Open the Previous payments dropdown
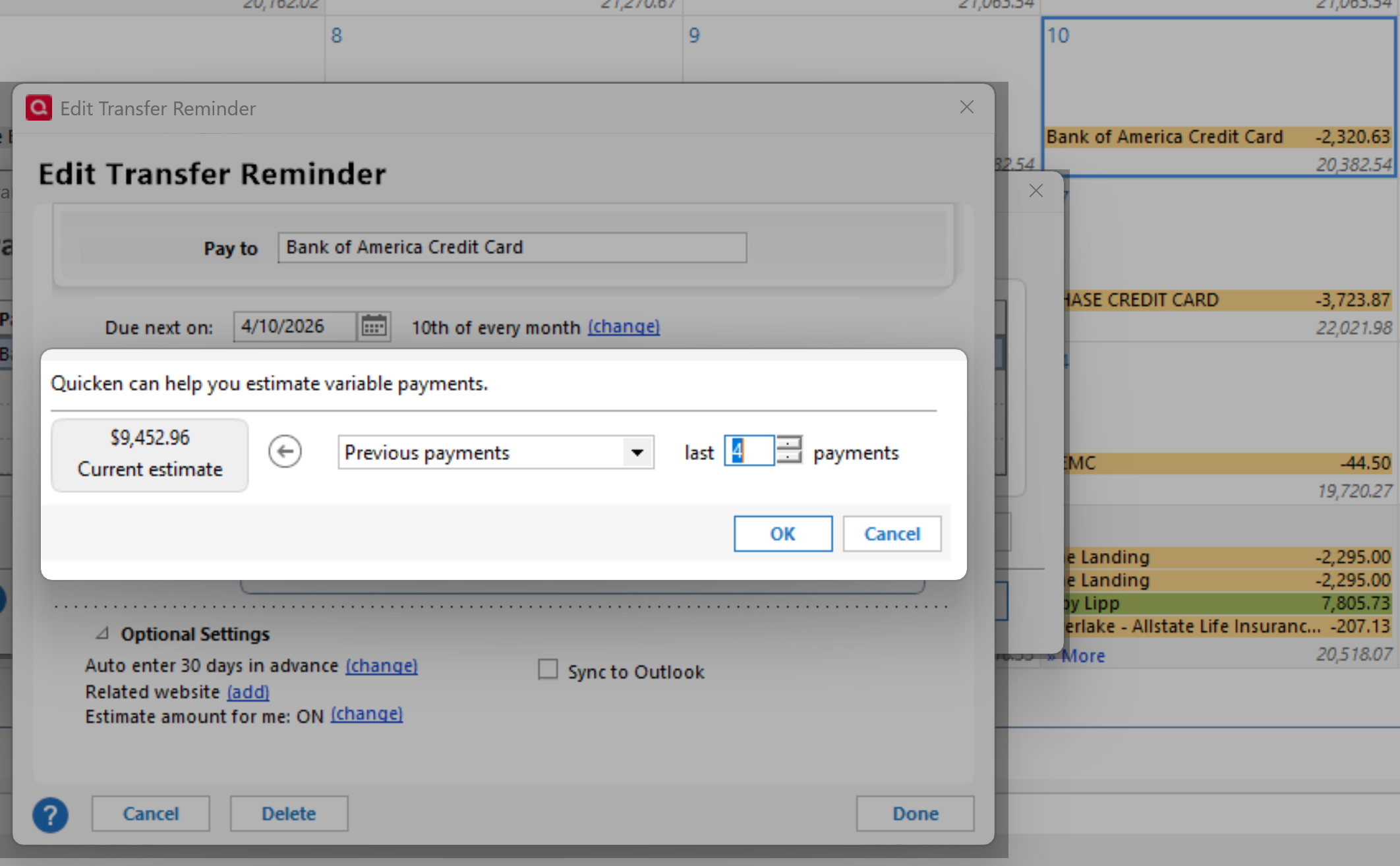 [637, 453]
